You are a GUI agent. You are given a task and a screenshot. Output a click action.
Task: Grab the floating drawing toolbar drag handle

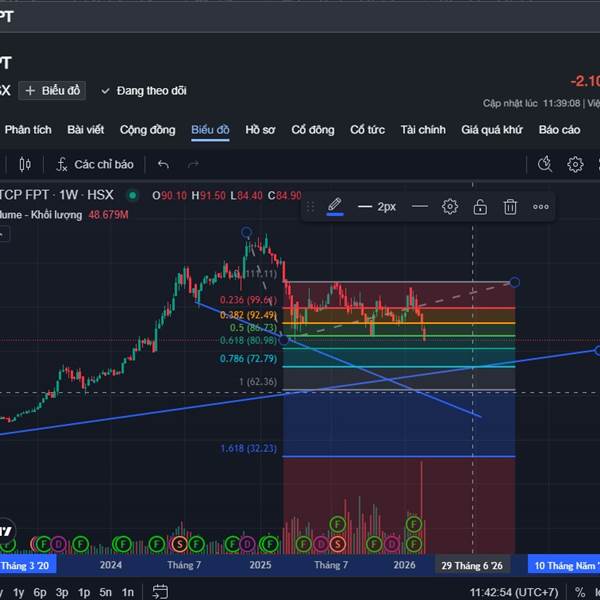click(310, 207)
